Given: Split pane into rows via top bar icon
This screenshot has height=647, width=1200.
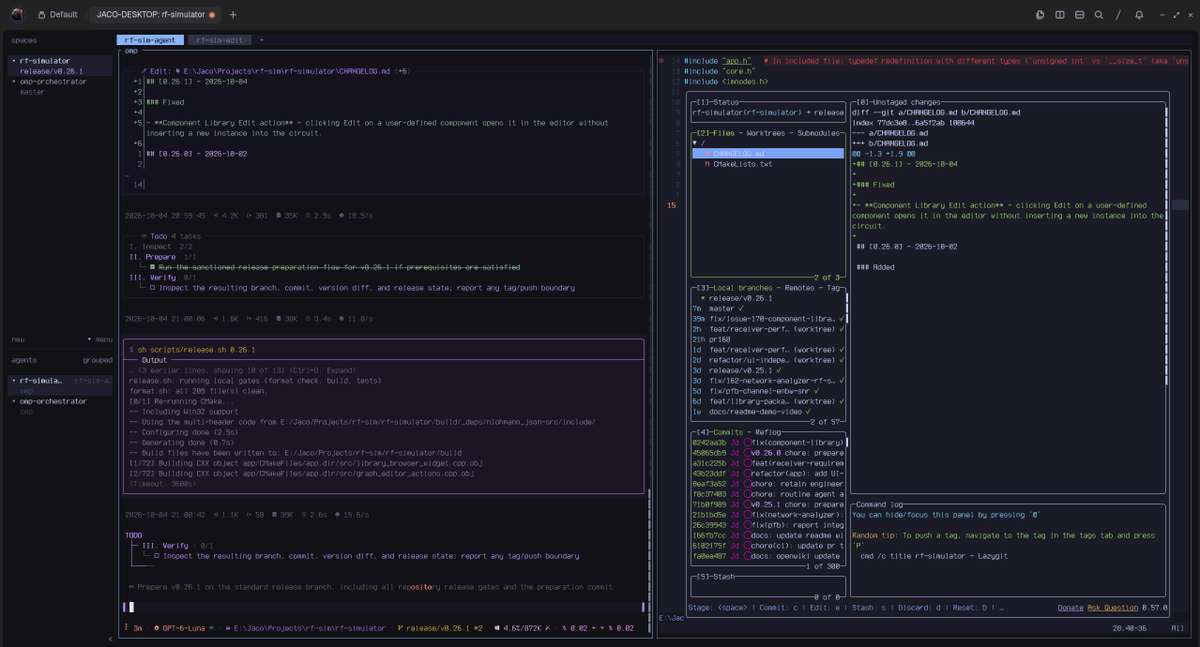Looking at the screenshot, I should click(1079, 15).
